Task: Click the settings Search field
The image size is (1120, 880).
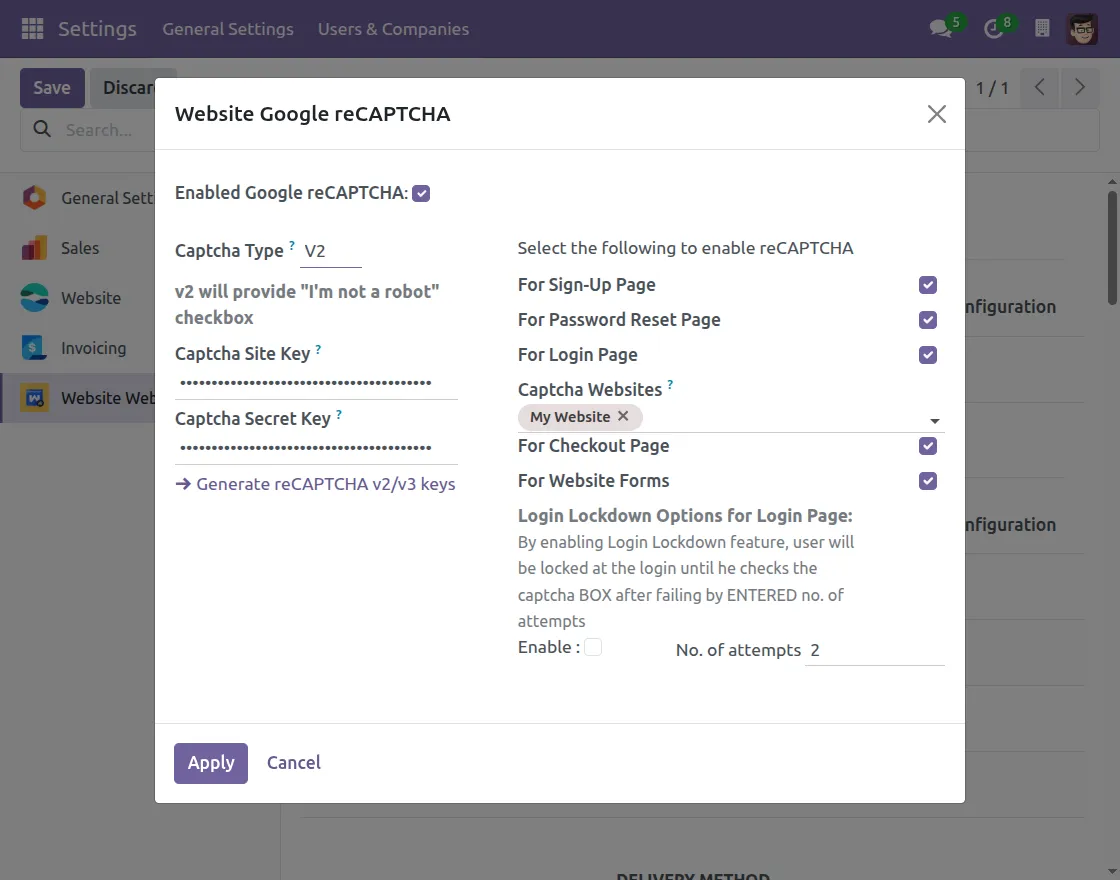Action: (x=99, y=130)
